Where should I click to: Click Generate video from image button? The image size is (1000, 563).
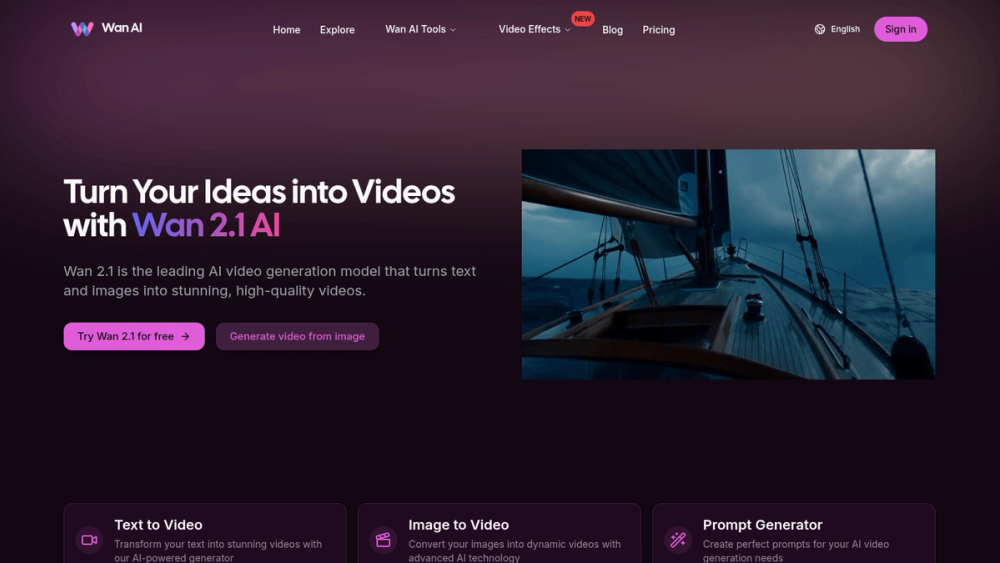pos(297,336)
